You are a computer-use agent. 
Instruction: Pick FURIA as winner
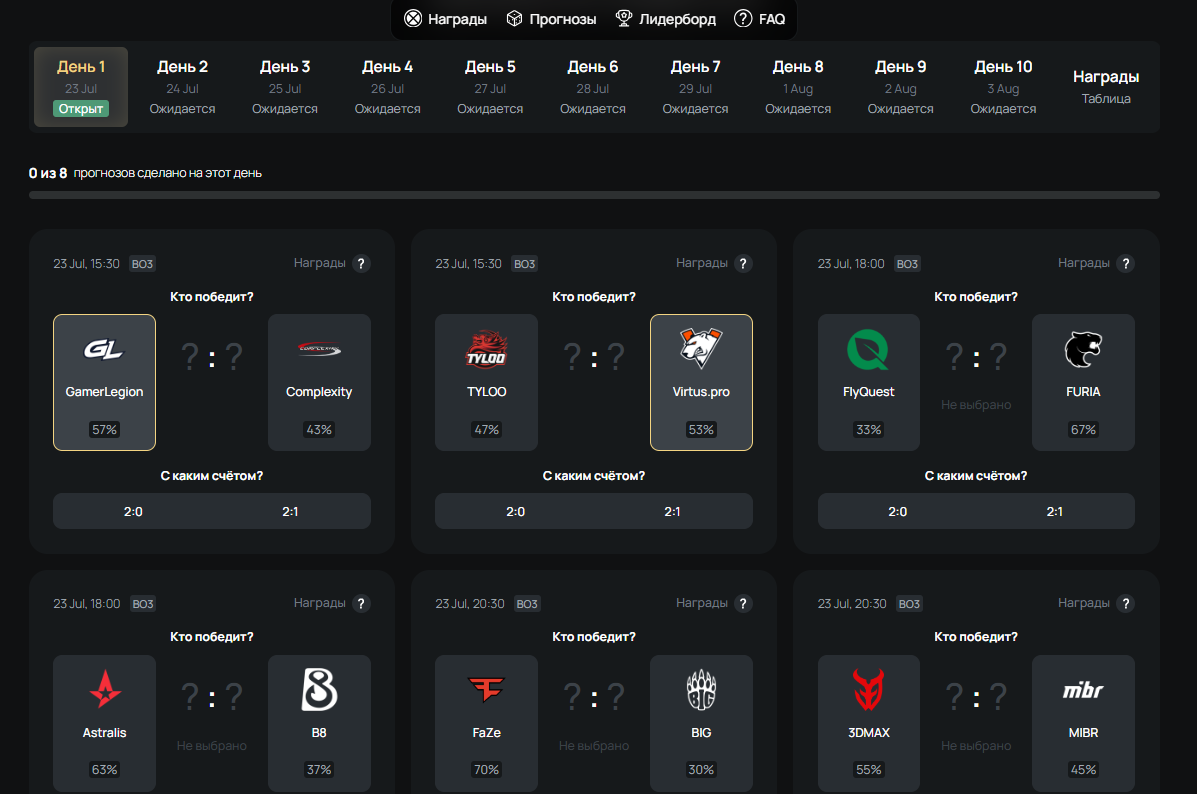click(x=1083, y=382)
